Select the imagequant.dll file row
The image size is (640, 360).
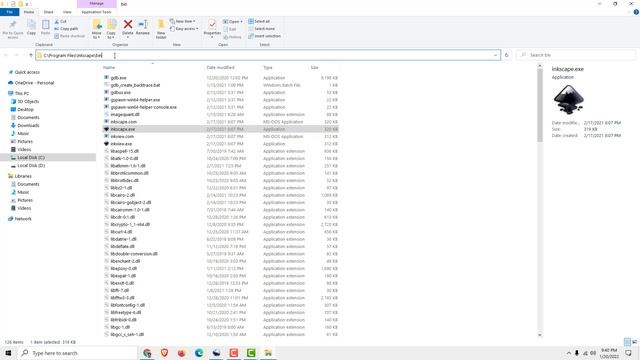click(x=220, y=114)
